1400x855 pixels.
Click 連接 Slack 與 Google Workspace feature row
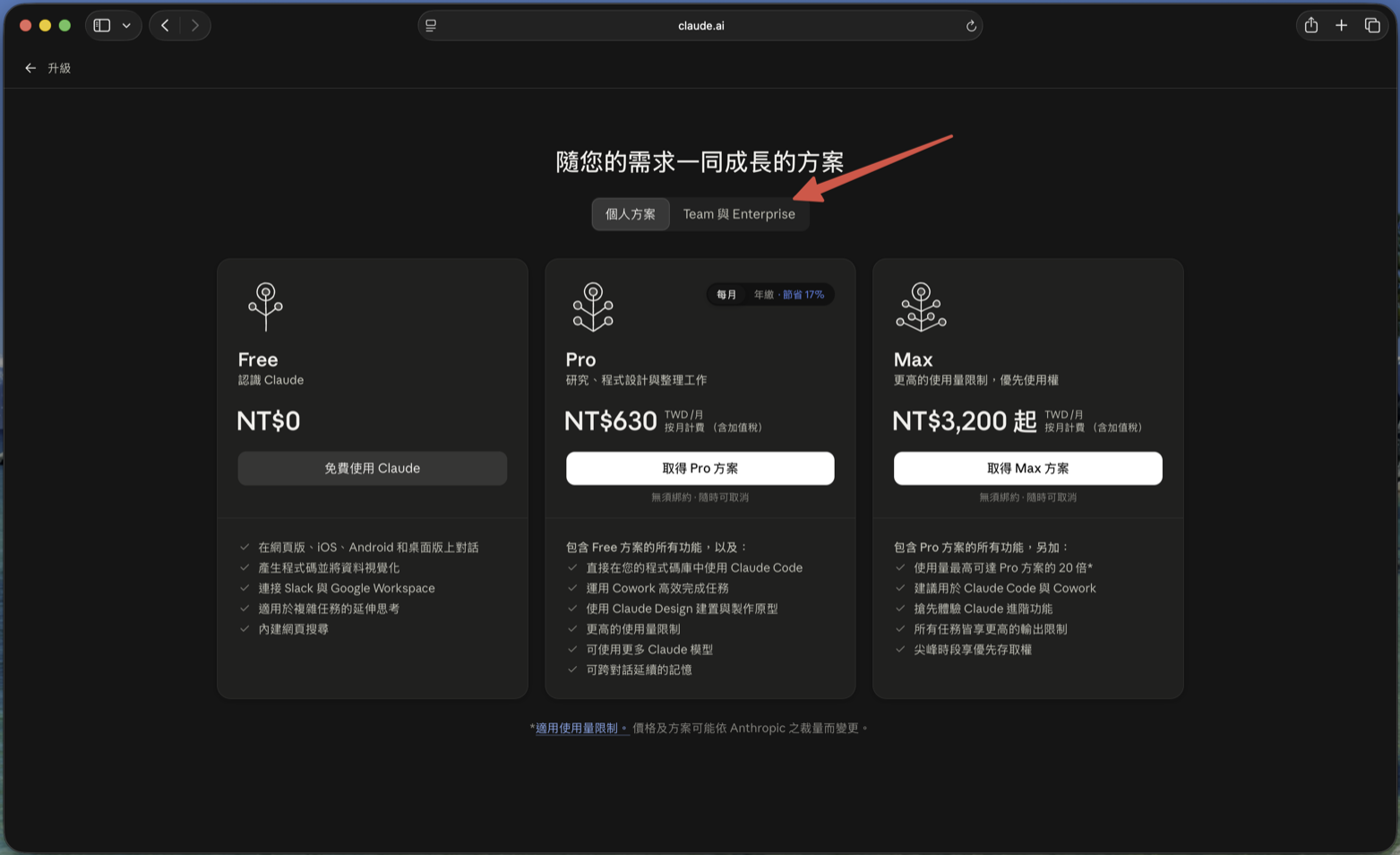tap(347, 589)
